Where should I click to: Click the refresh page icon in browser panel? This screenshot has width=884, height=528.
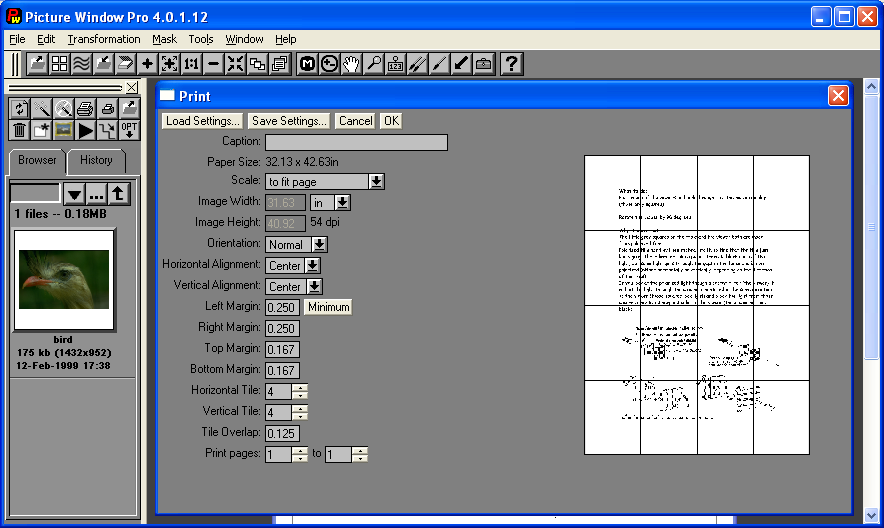19,108
